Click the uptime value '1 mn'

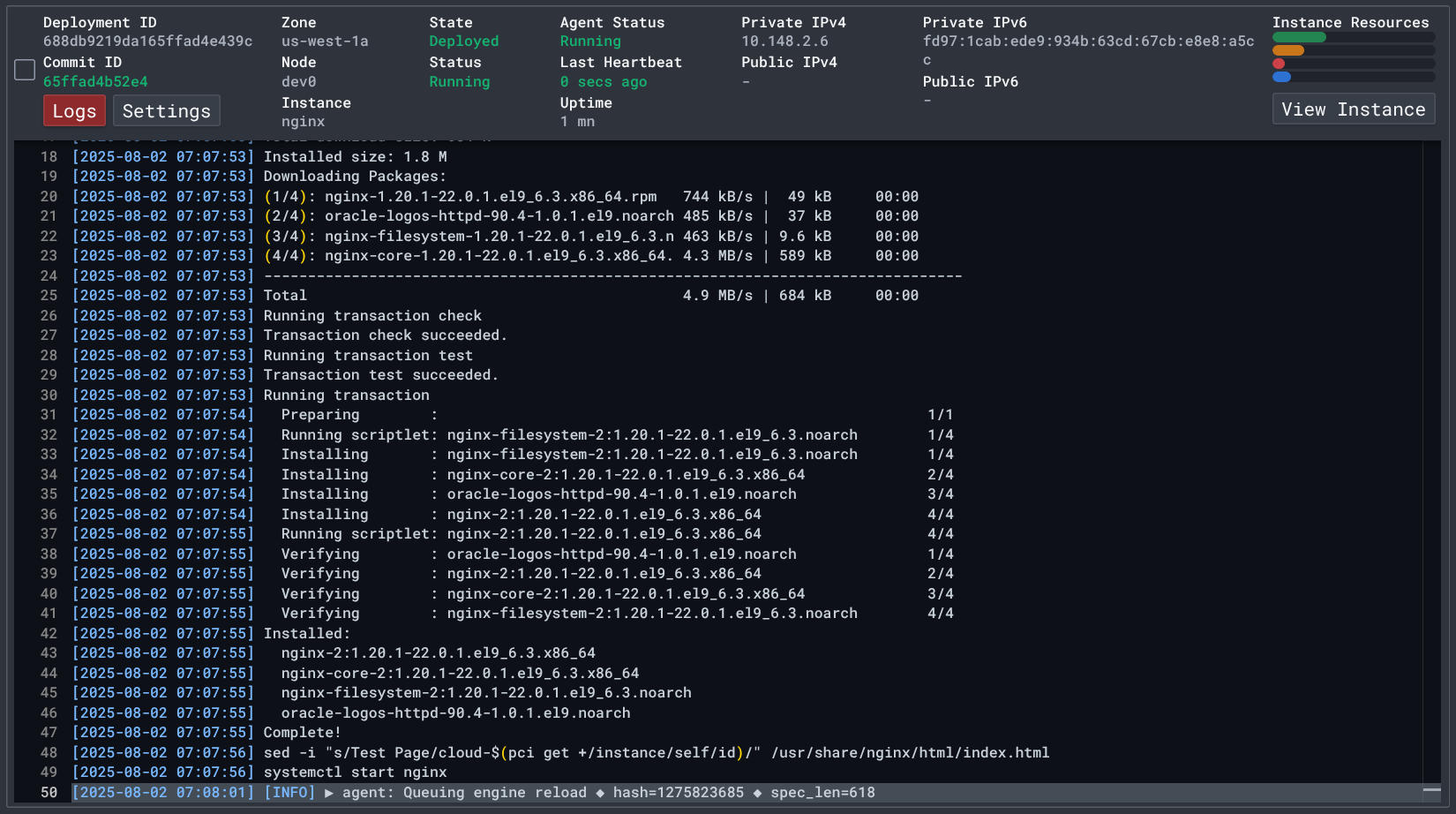pyautogui.click(x=577, y=122)
